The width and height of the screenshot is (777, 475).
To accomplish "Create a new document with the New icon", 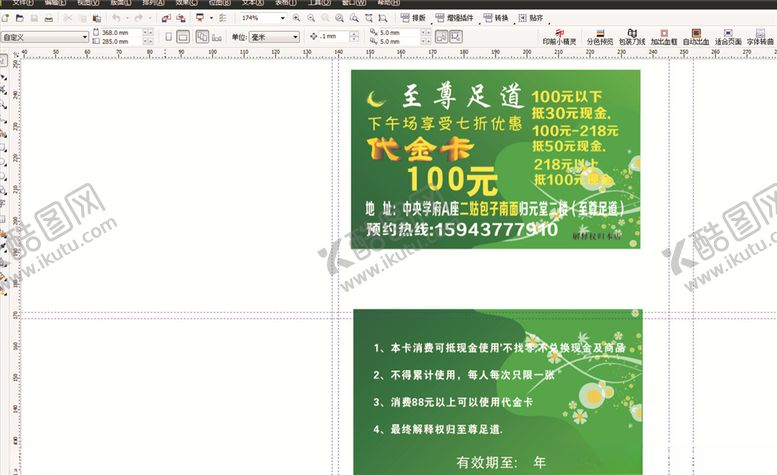I will (x=5, y=18).
